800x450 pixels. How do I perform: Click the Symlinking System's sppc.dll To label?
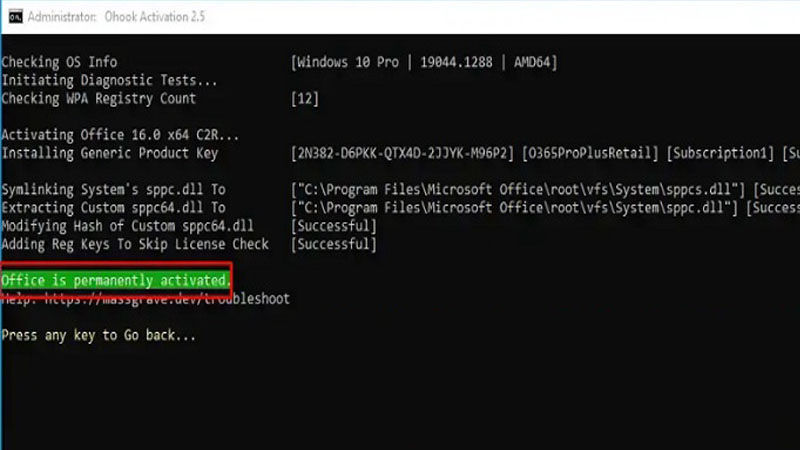click(113, 189)
